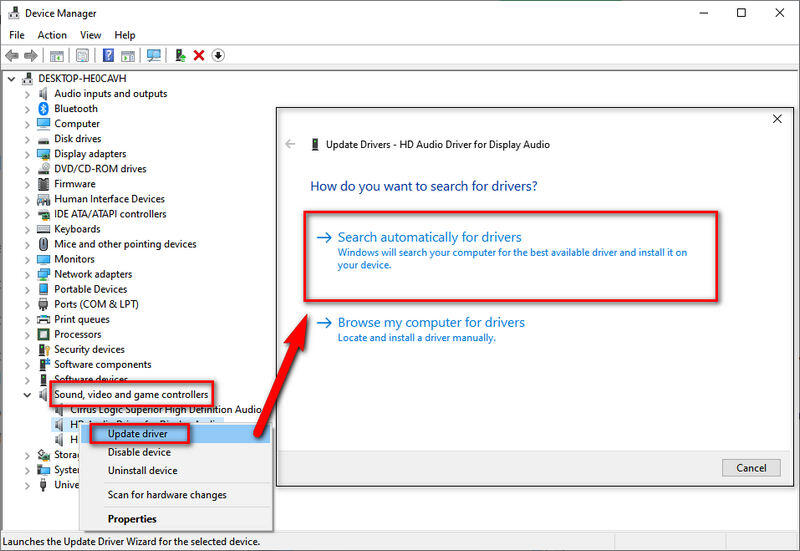Click the black circle down-arrow toolbar icon

click(218, 55)
